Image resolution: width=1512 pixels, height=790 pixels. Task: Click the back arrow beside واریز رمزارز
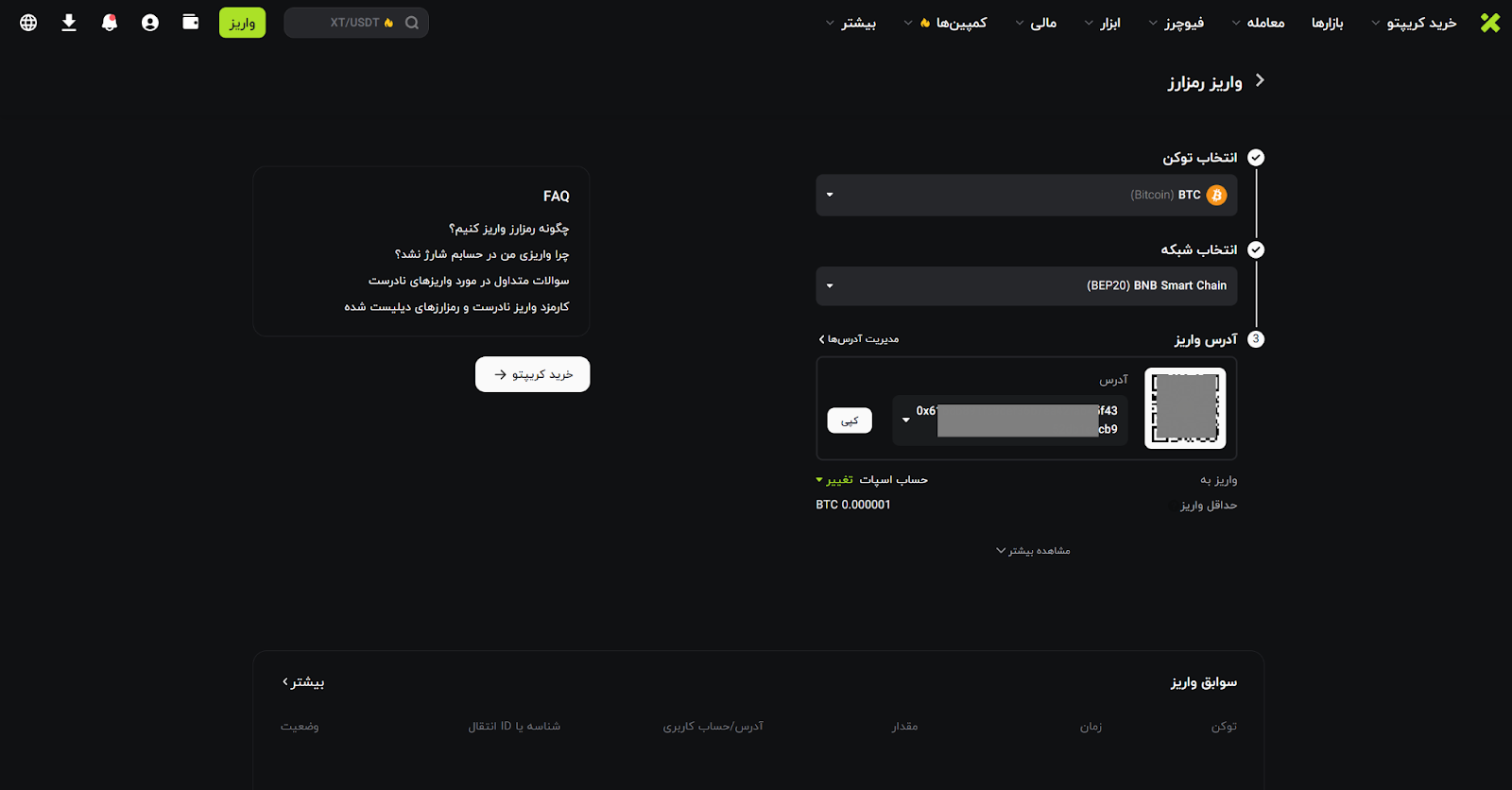click(1260, 81)
